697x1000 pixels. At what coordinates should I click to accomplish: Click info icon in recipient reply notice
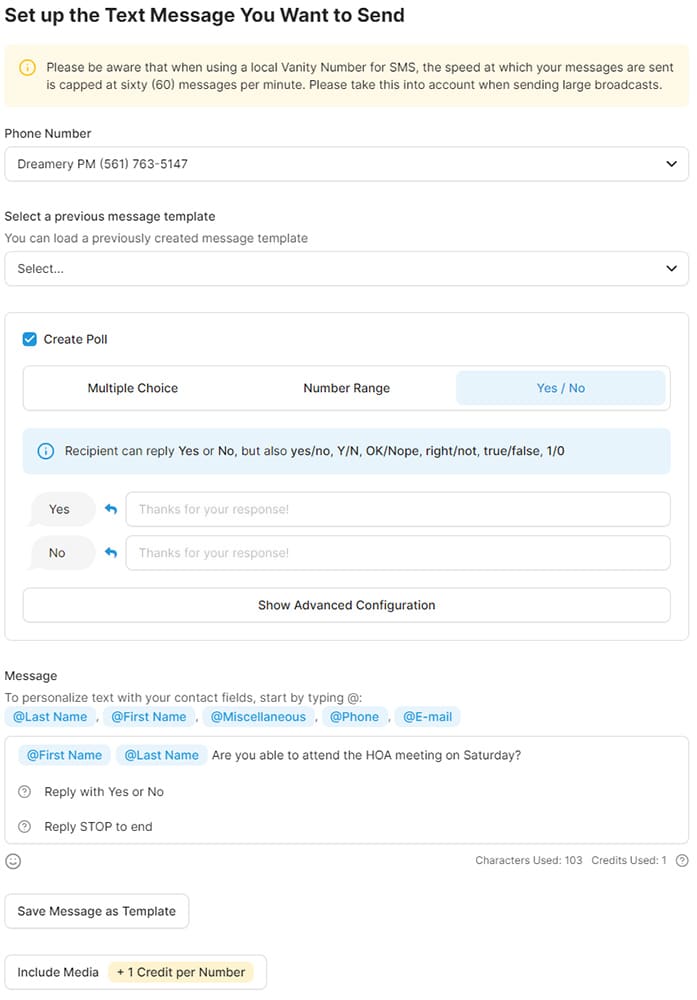pos(45,451)
